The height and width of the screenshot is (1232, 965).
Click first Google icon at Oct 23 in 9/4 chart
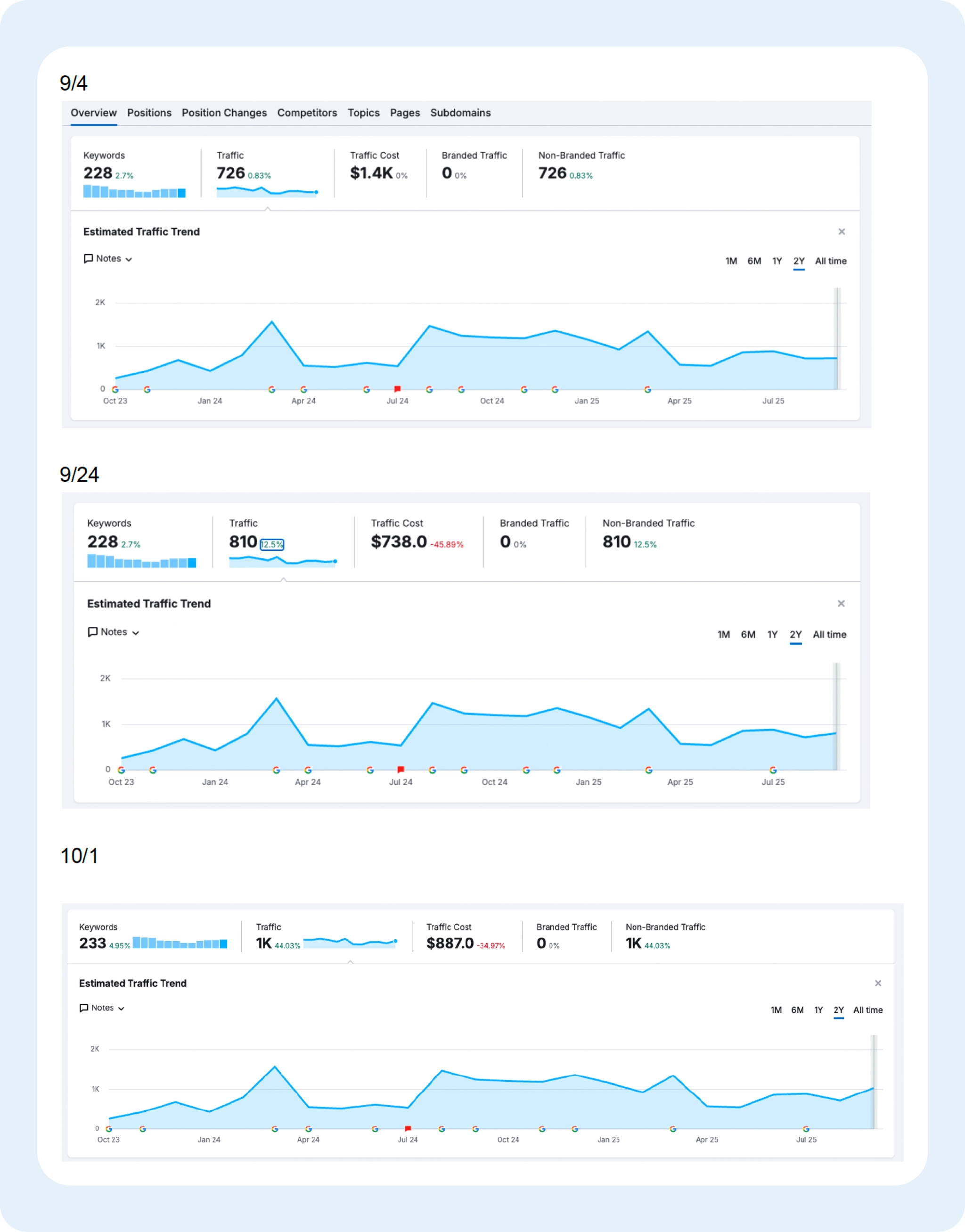pyautogui.click(x=115, y=389)
